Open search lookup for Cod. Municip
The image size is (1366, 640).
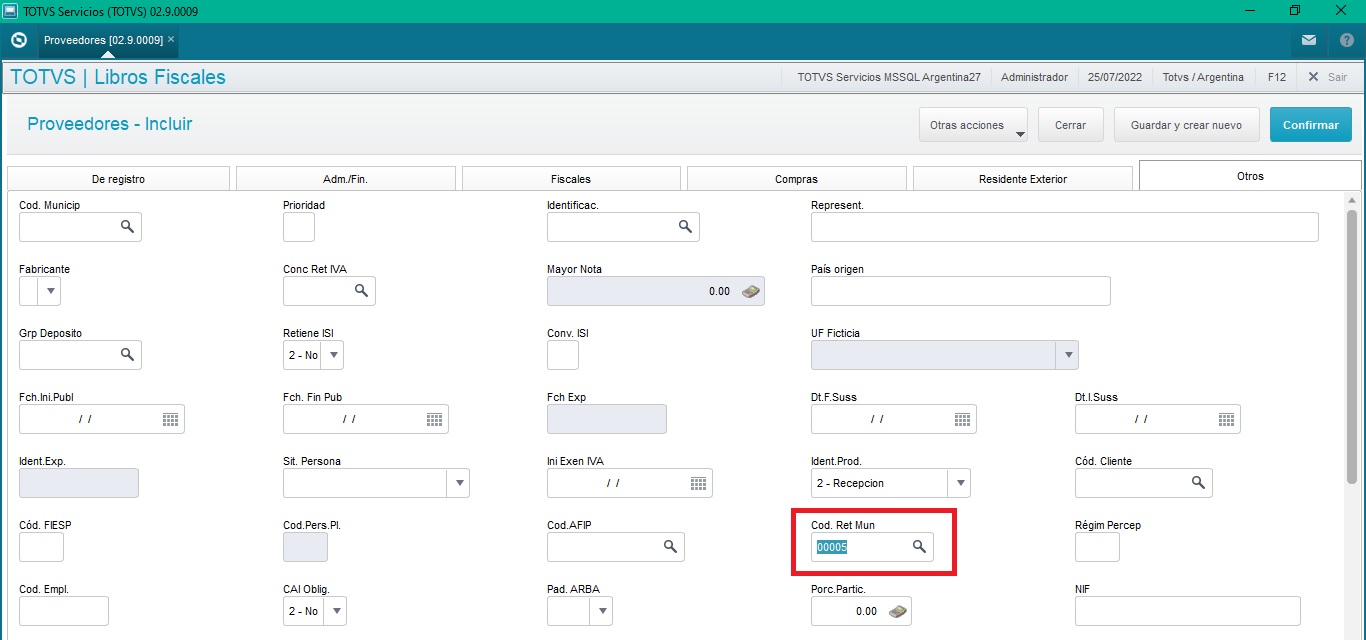pyautogui.click(x=127, y=227)
